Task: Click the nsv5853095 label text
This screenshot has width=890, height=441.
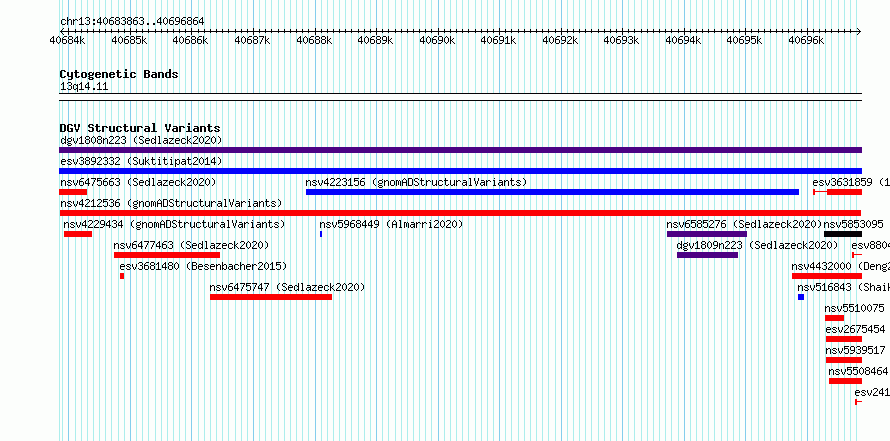Action: pos(854,224)
